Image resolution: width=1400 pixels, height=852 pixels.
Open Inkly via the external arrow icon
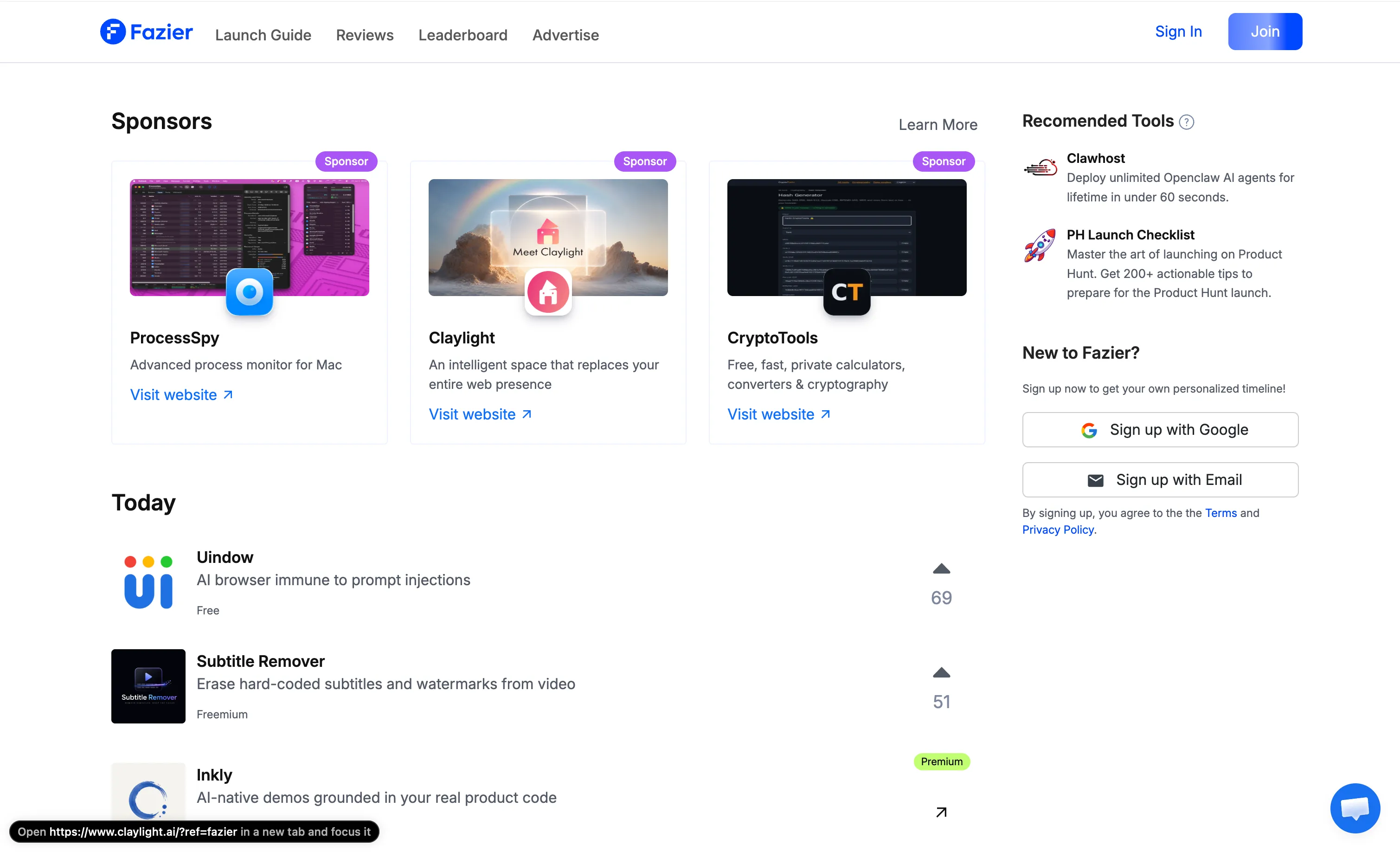pos(942,812)
